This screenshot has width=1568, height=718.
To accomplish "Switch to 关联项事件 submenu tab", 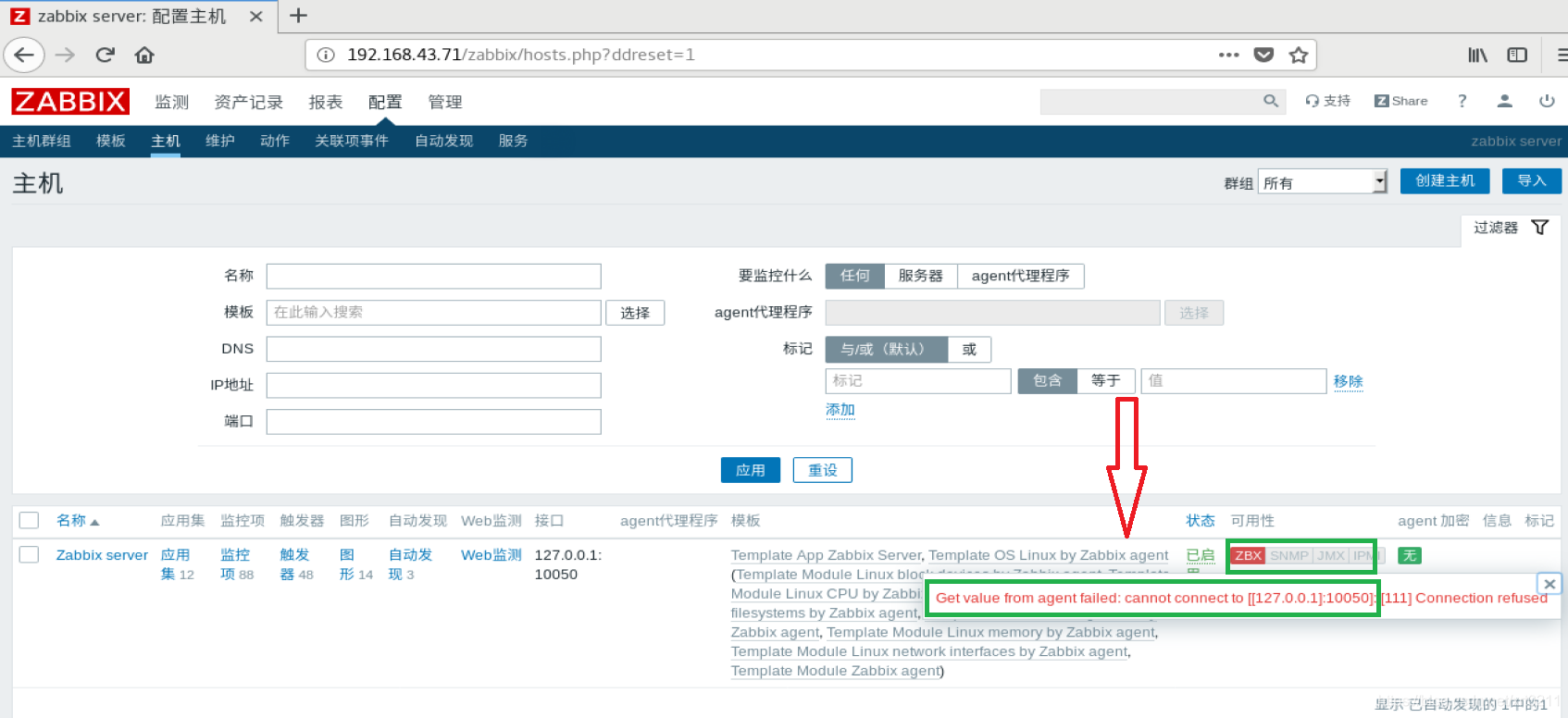I will (x=351, y=141).
